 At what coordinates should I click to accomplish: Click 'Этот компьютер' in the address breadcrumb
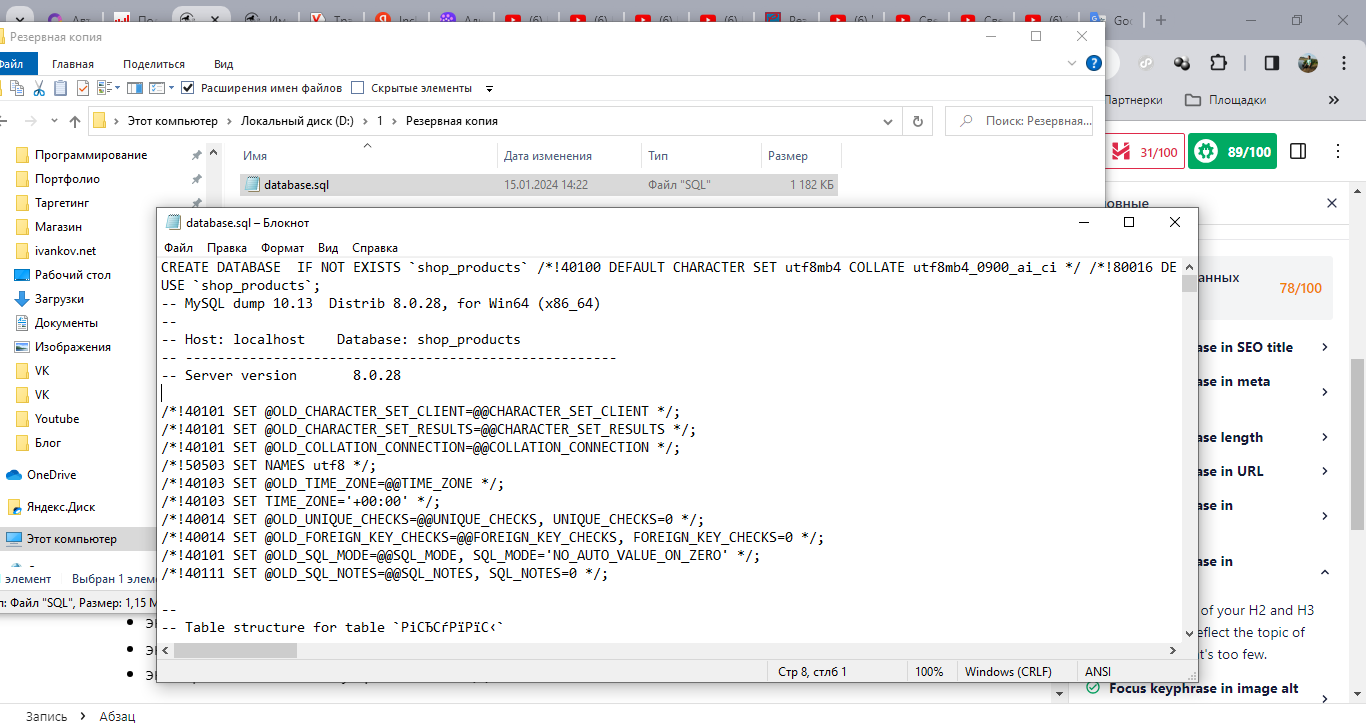pyautogui.click(x=172, y=121)
